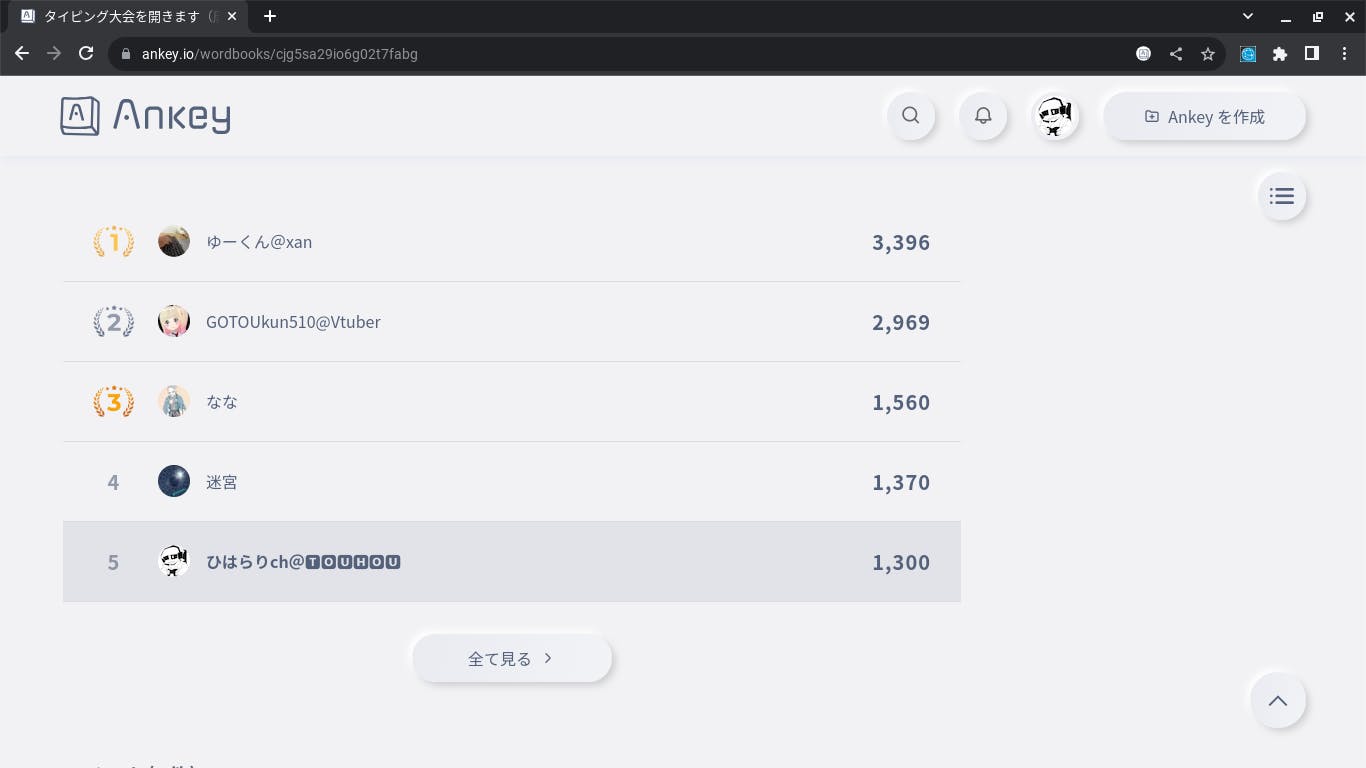Open a new browser tab
The image size is (1366, 768).
tap(270, 16)
